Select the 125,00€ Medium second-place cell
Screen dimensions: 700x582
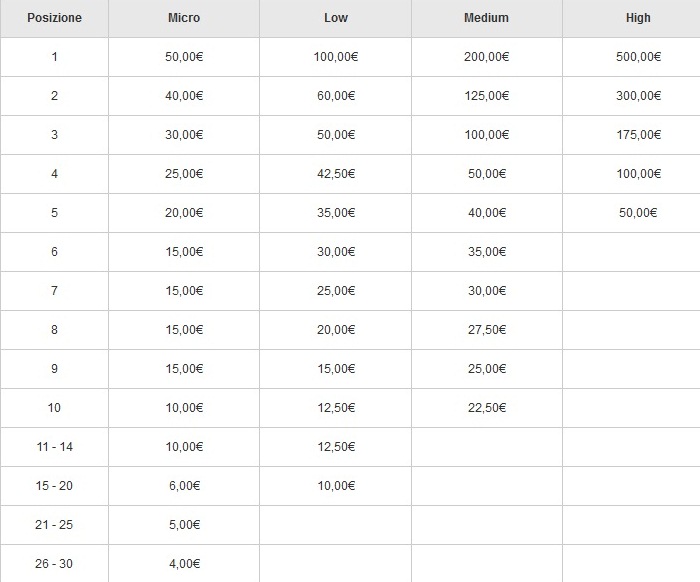pyautogui.click(x=487, y=96)
